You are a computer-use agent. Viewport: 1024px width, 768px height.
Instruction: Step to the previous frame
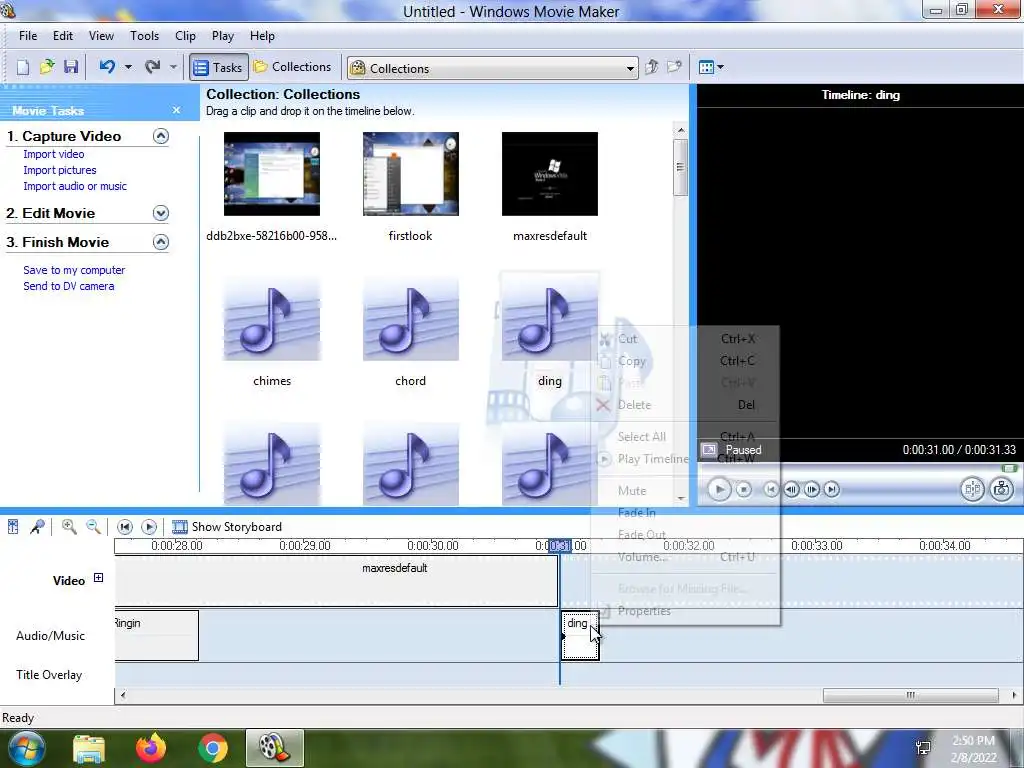pyautogui.click(x=792, y=489)
